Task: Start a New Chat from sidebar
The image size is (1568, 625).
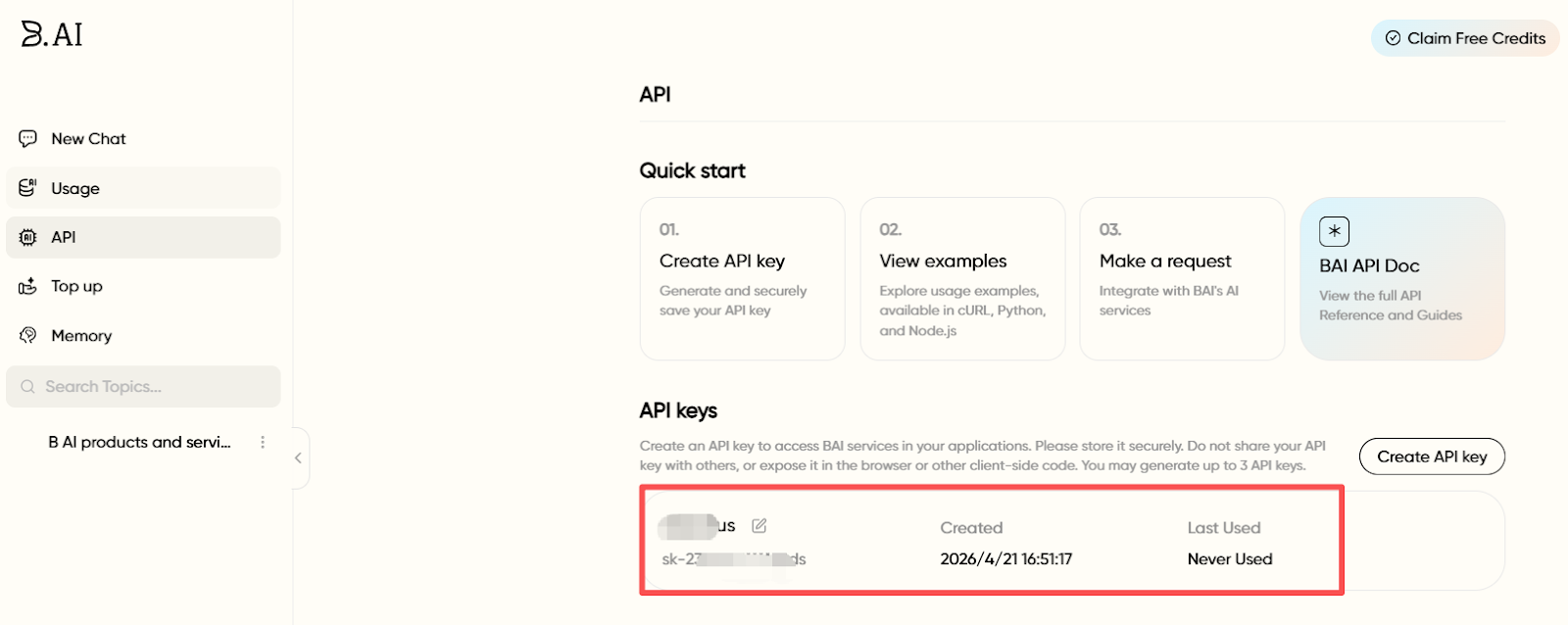Action: [x=89, y=139]
